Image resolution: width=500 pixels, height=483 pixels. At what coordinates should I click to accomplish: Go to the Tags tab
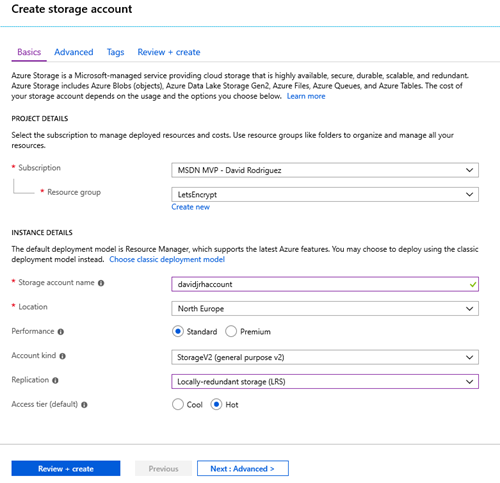(115, 52)
